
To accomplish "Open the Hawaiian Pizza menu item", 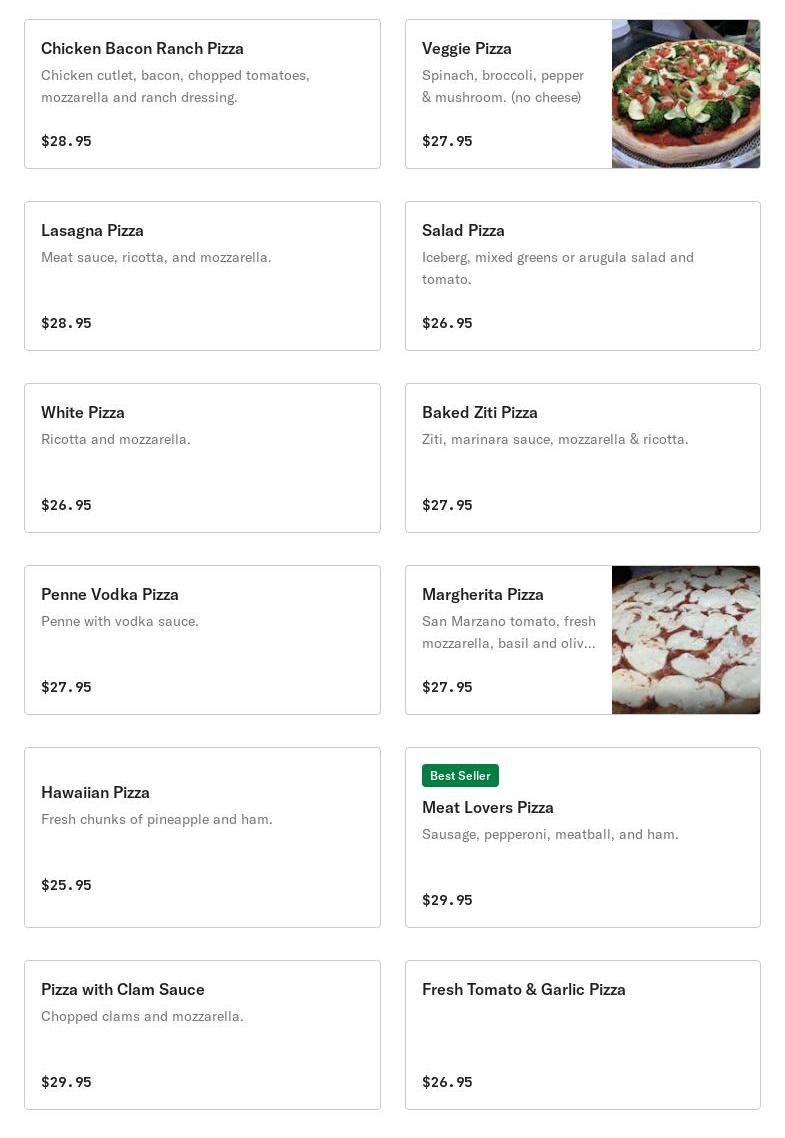I will pyautogui.click(x=202, y=837).
